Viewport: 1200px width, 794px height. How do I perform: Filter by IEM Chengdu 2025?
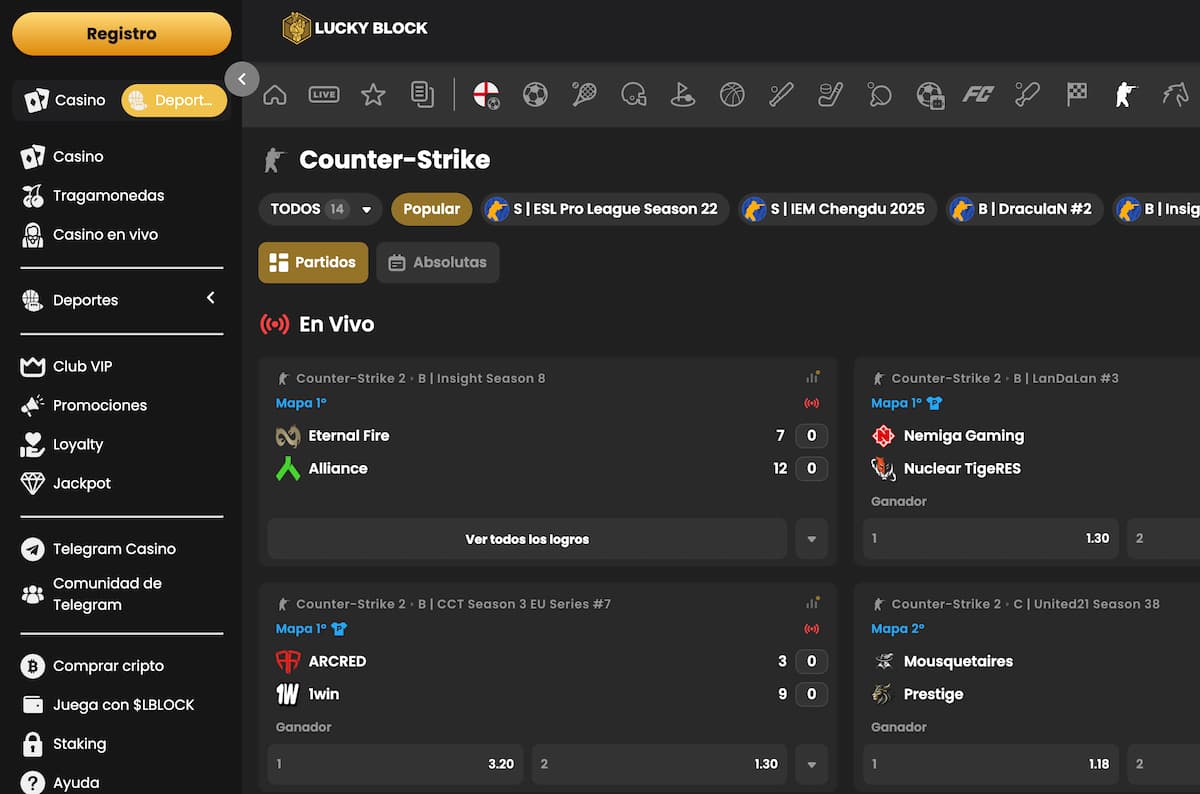837,209
